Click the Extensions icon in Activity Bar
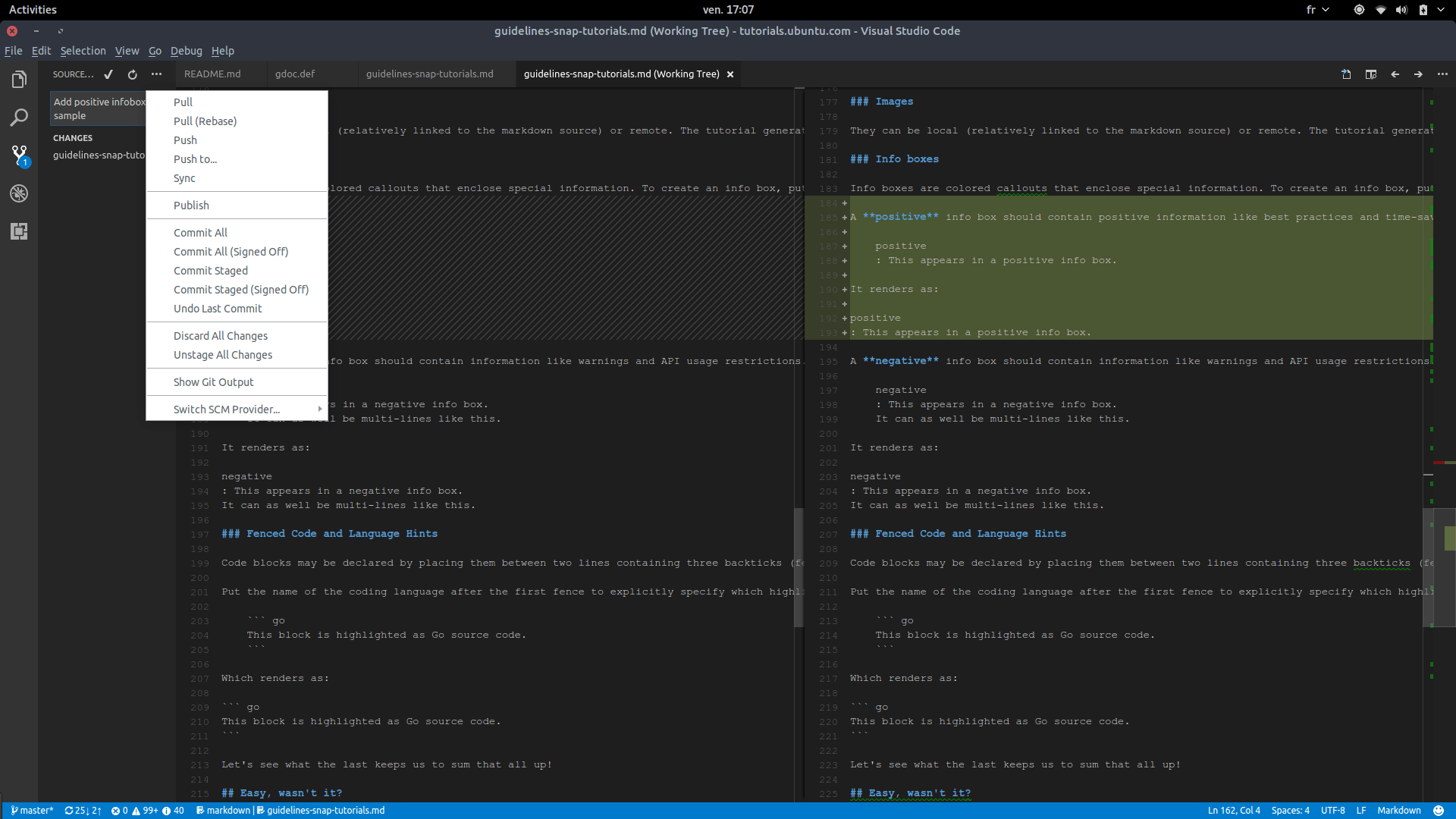The width and height of the screenshot is (1456, 819). tap(18, 231)
